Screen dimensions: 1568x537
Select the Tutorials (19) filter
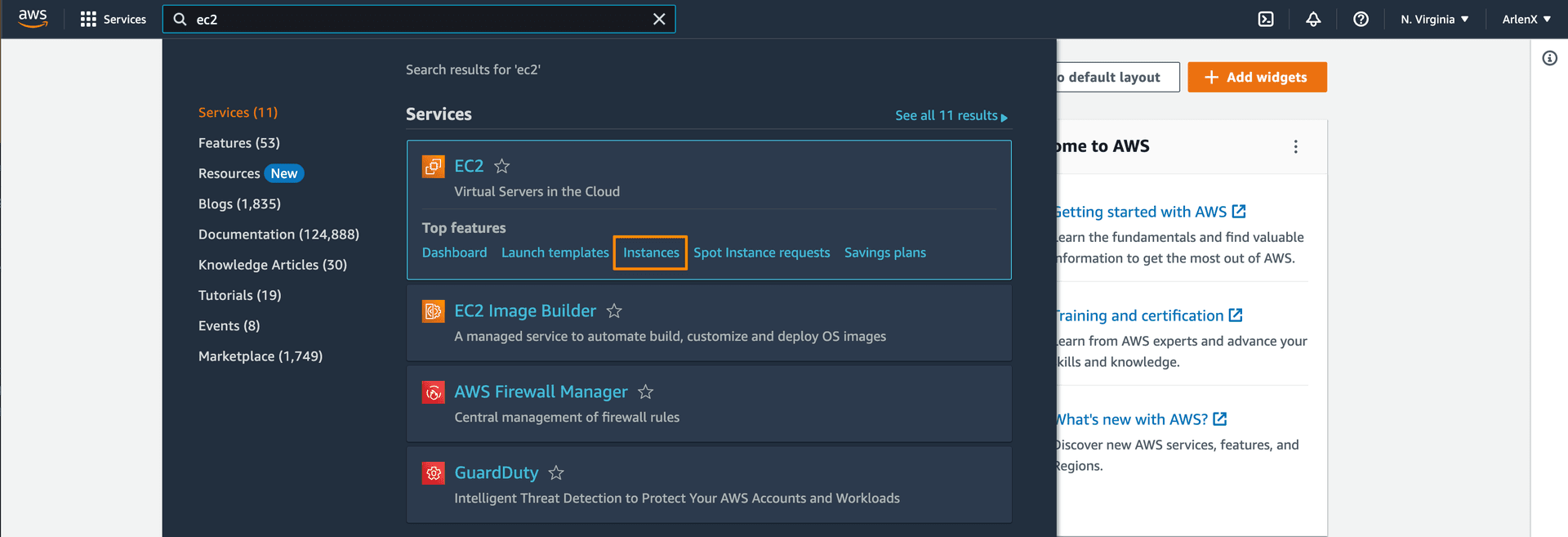239,295
